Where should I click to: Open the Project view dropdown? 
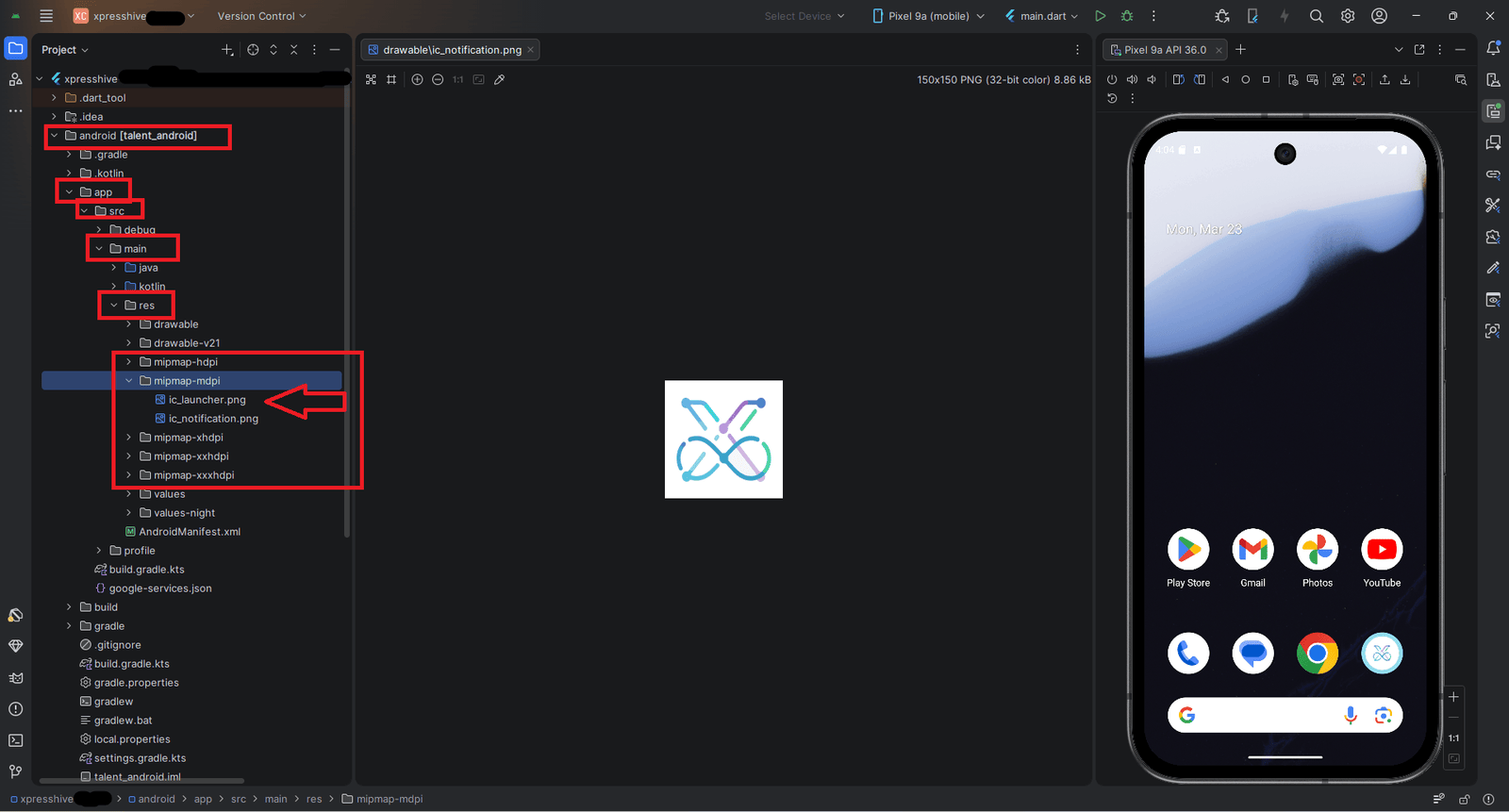[x=65, y=50]
